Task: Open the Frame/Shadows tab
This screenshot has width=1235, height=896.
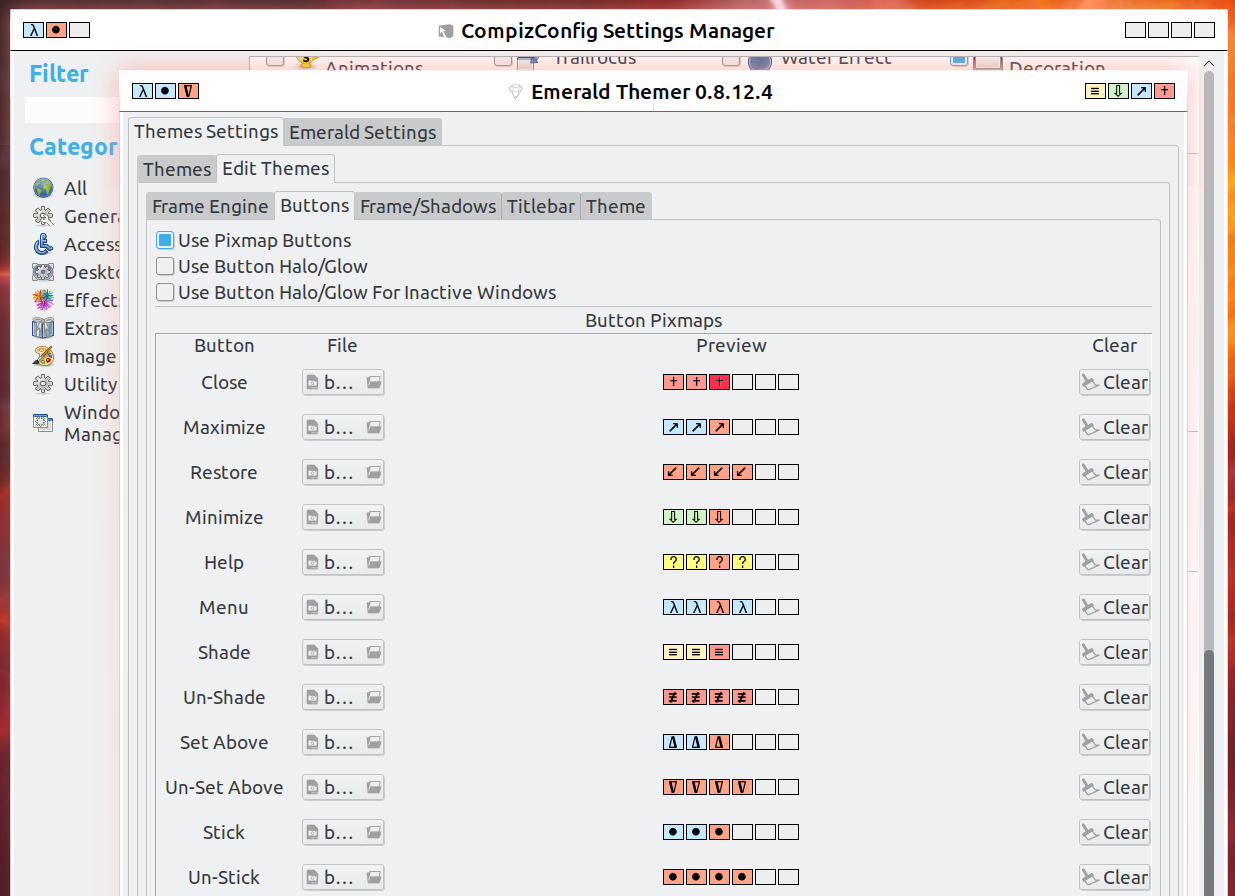Action: [428, 207]
